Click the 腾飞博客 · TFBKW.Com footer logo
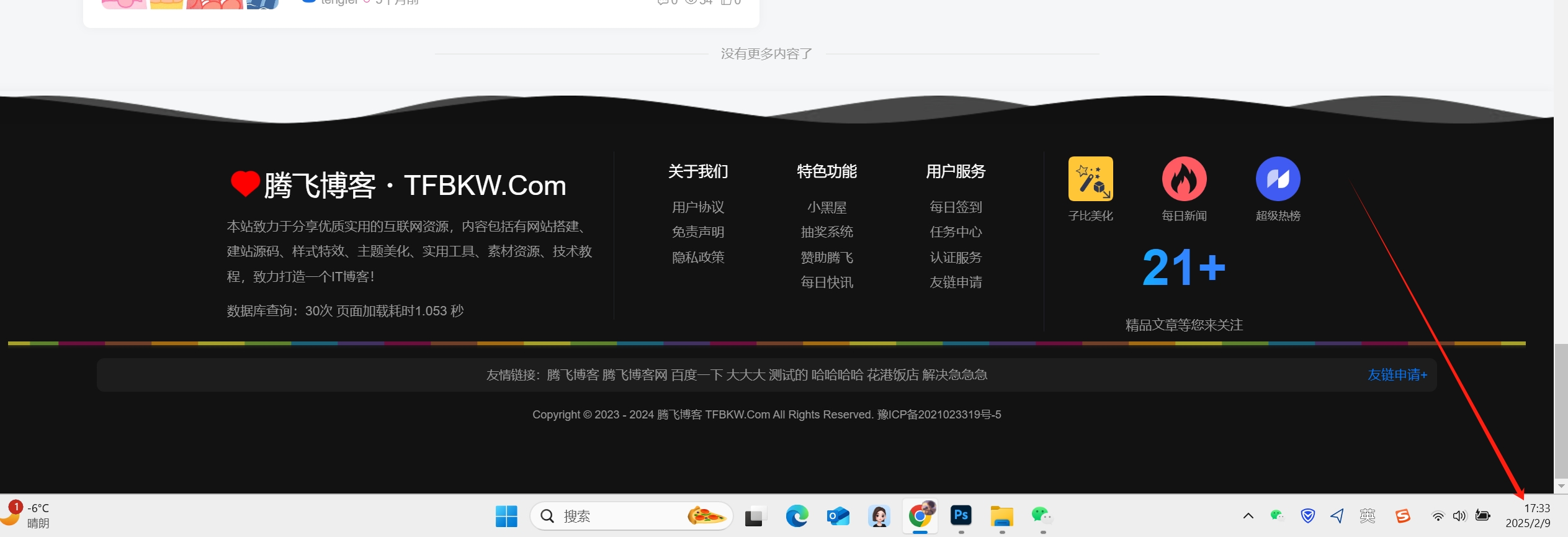This screenshot has width=1568, height=537. click(x=398, y=185)
